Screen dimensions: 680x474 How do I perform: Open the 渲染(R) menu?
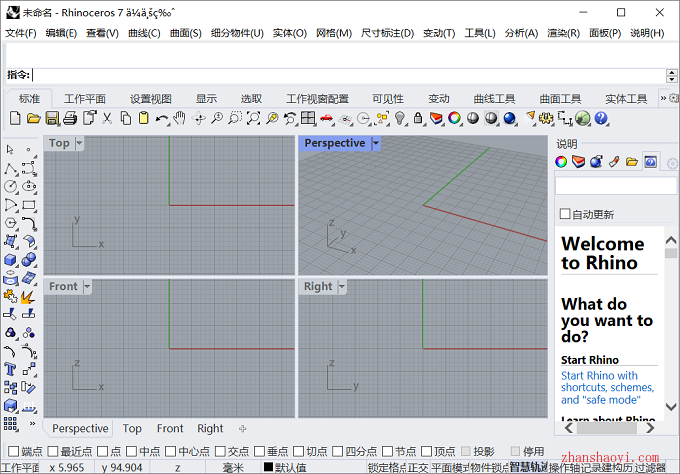(563, 33)
